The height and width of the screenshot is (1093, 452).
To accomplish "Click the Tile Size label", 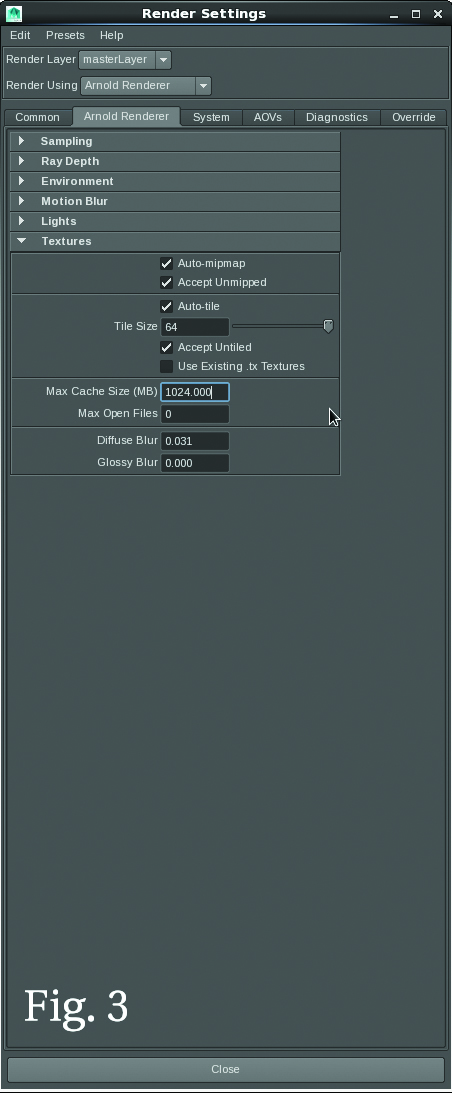I will [x=136, y=326].
